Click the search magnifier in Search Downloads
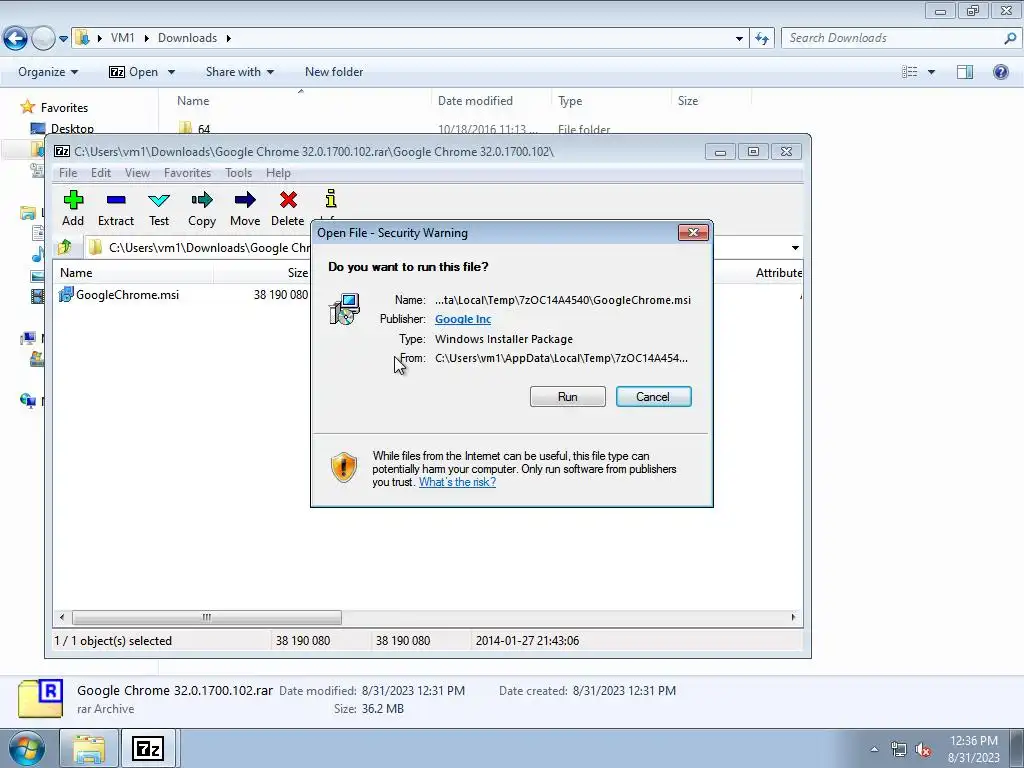1024x768 pixels. pos(1010,38)
